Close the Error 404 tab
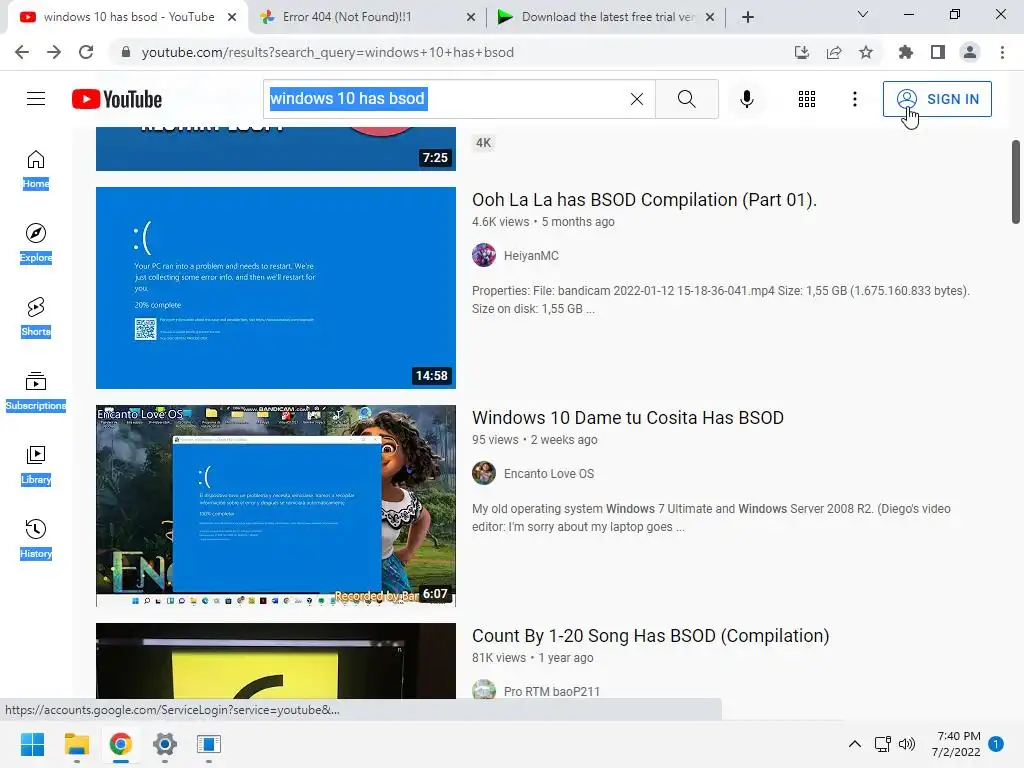Viewport: 1024px width, 768px height. click(471, 17)
